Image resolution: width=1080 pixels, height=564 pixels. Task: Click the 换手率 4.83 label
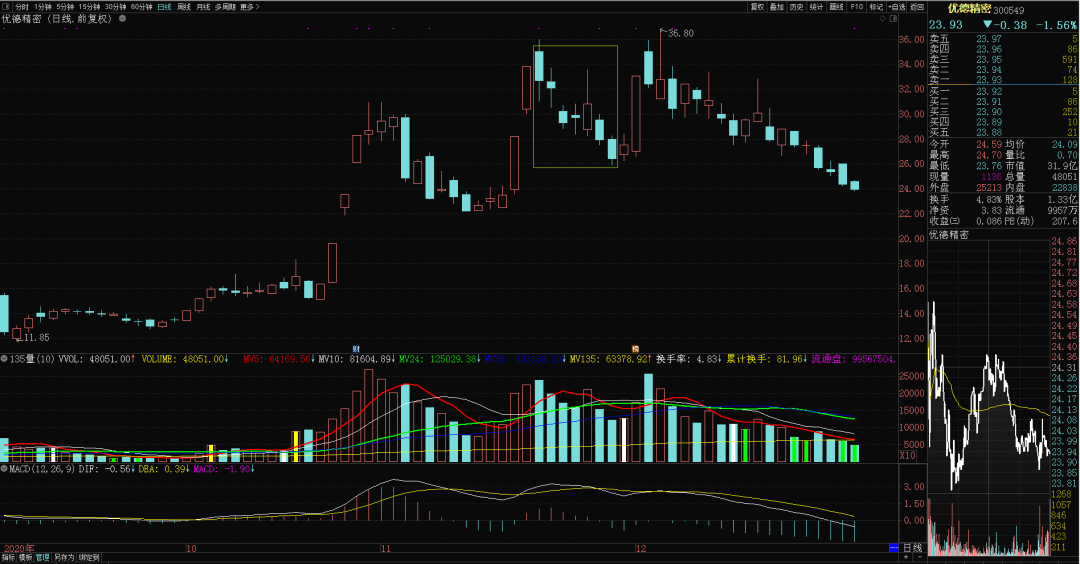point(688,359)
